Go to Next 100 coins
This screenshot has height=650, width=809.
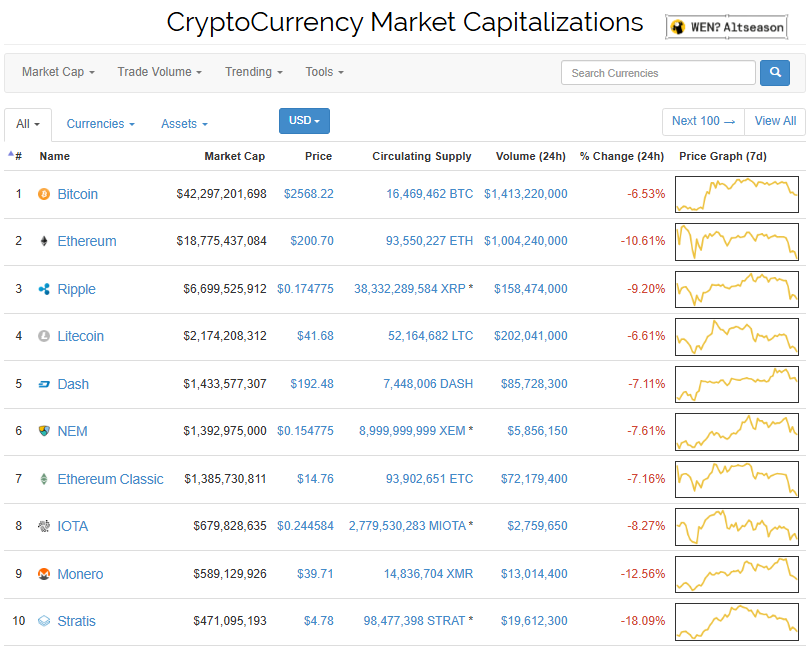pos(703,121)
